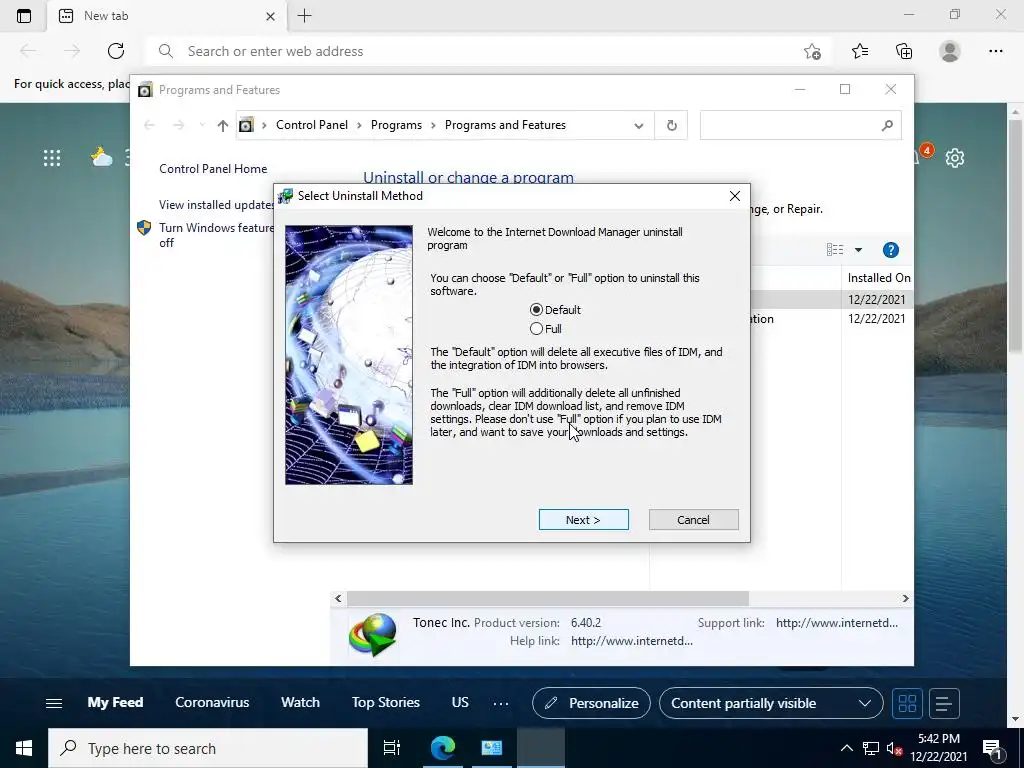Click the Control Panel breadcrumb

pyautogui.click(x=312, y=125)
